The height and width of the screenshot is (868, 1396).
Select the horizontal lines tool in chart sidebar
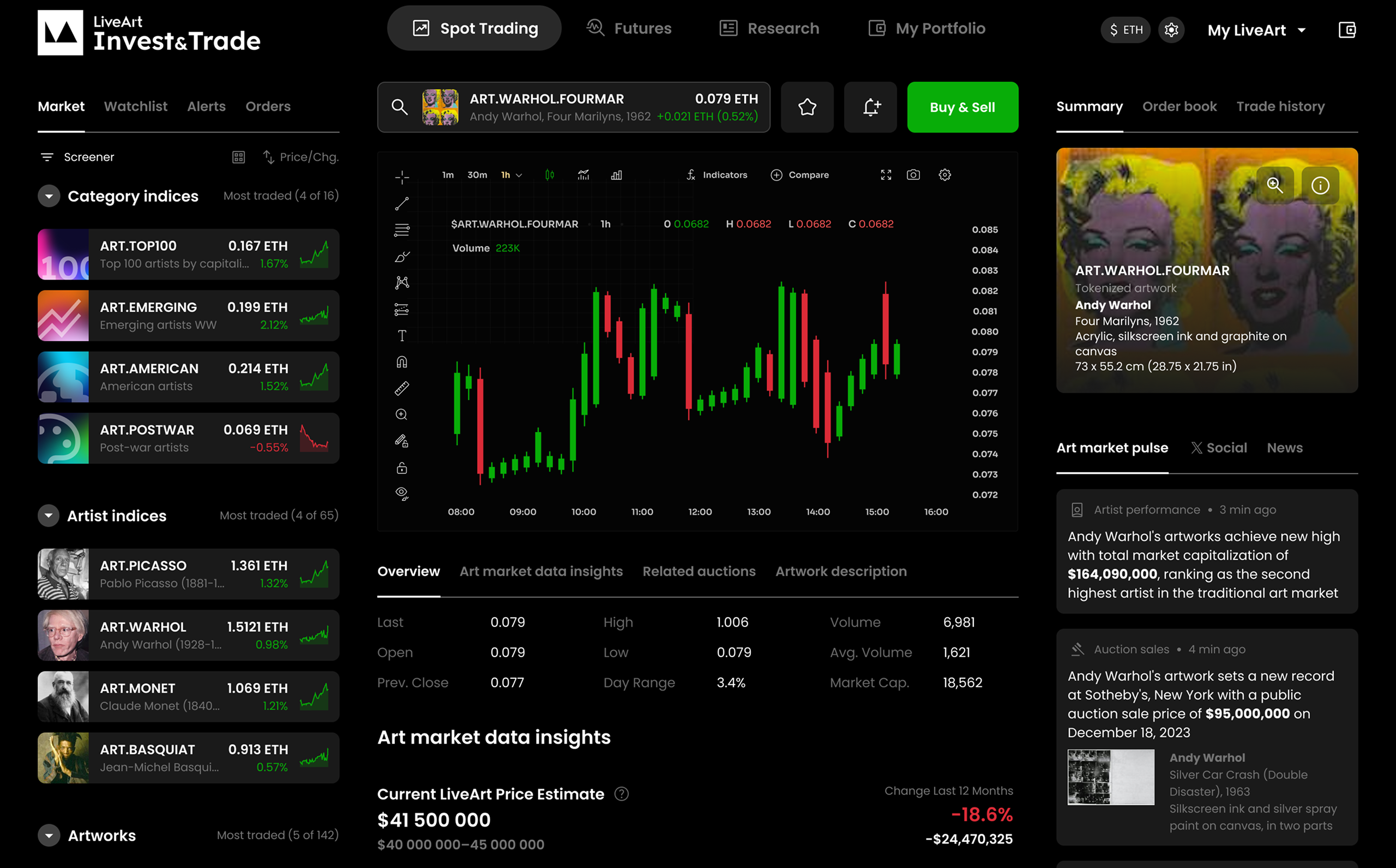402,230
